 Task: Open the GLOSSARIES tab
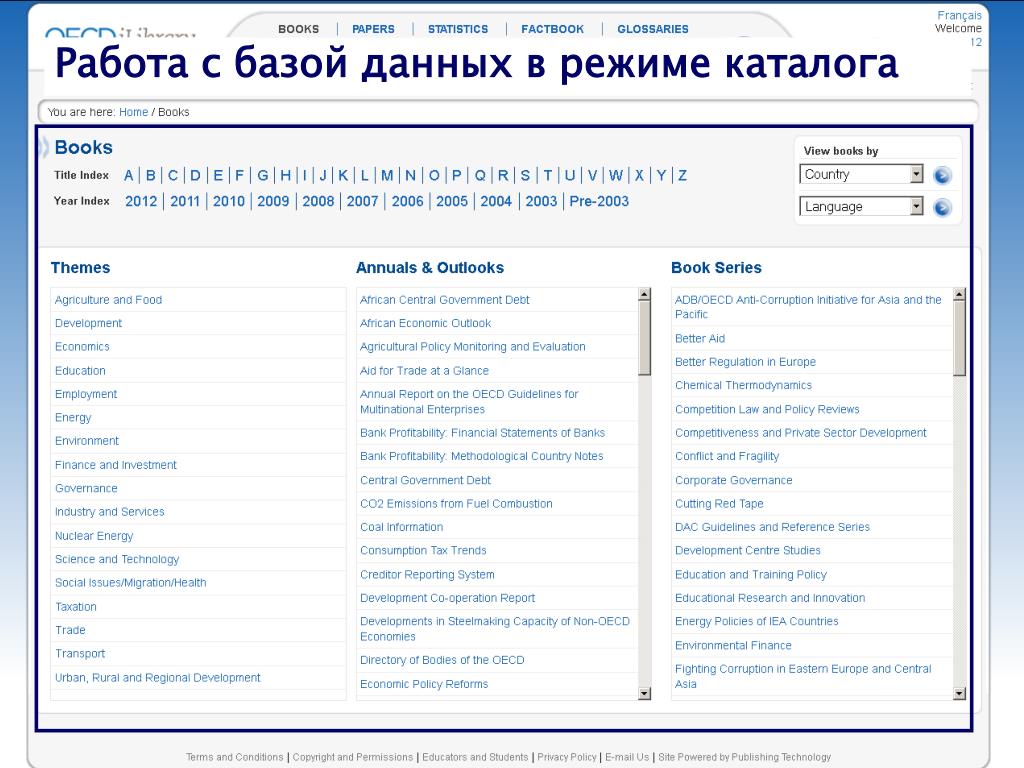(653, 29)
